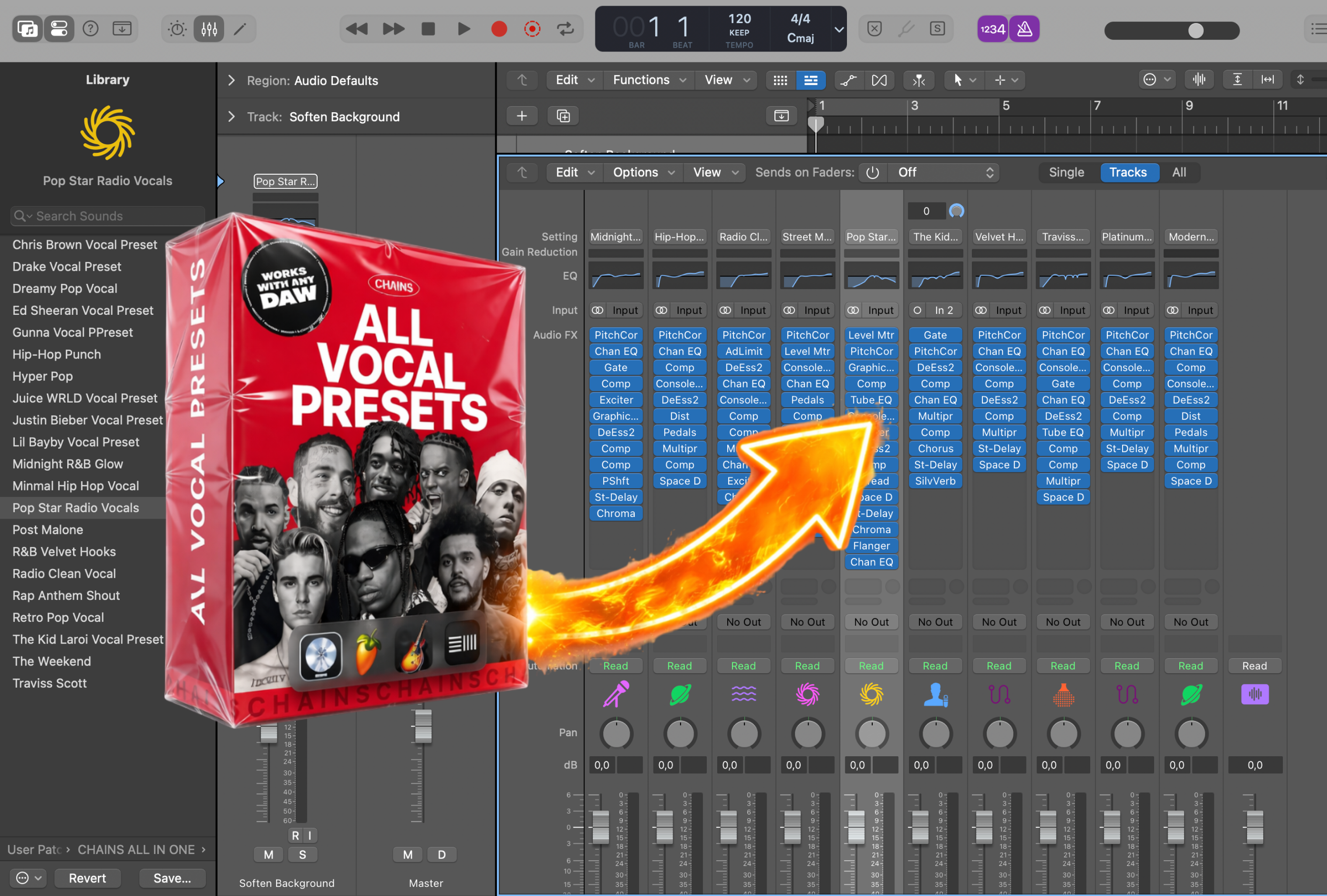Toggle Cycle mode
The image size is (1327, 896).
tap(566, 28)
